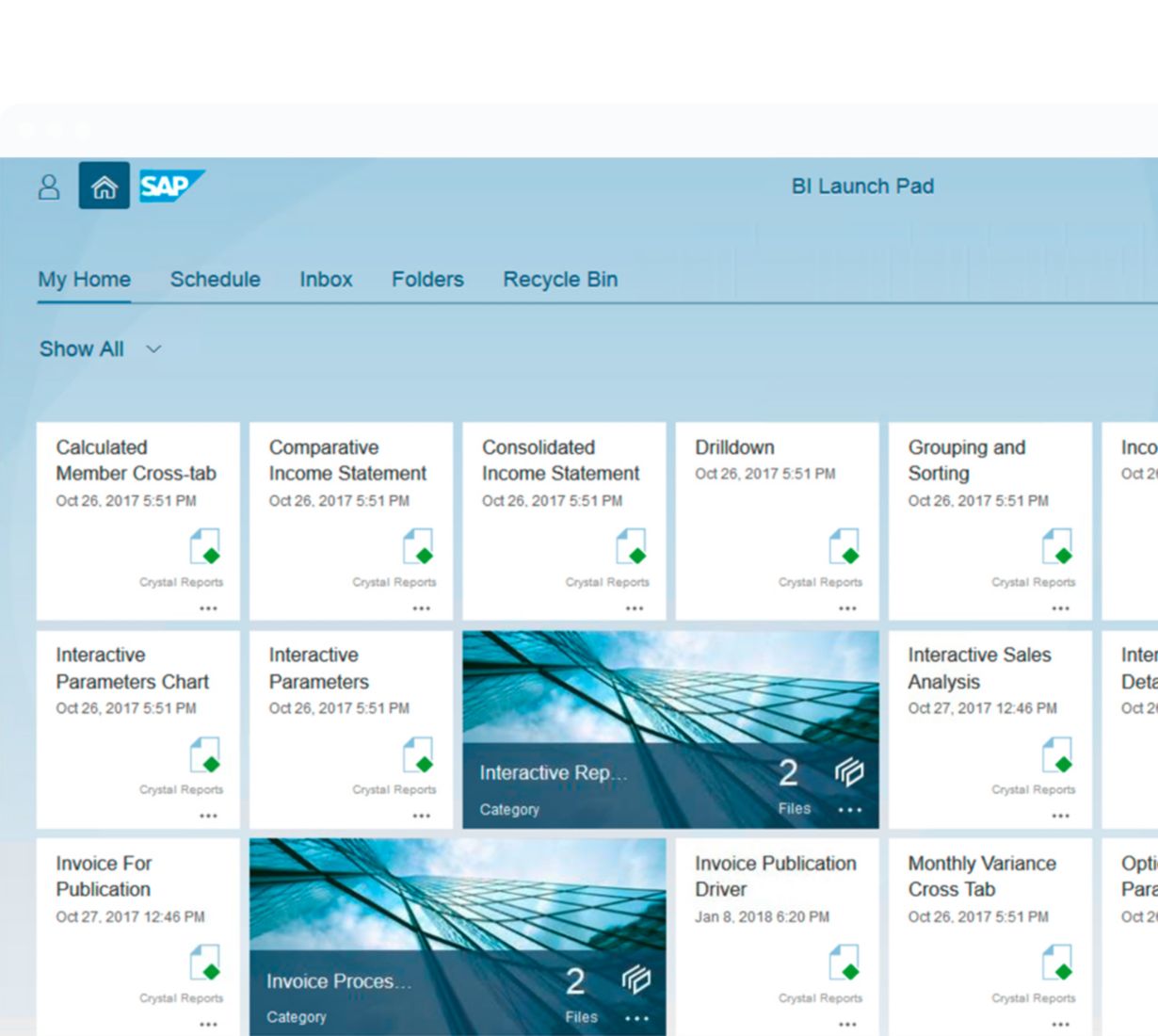Click the SAP logo
This screenshot has width=1158, height=1036.
(x=170, y=186)
